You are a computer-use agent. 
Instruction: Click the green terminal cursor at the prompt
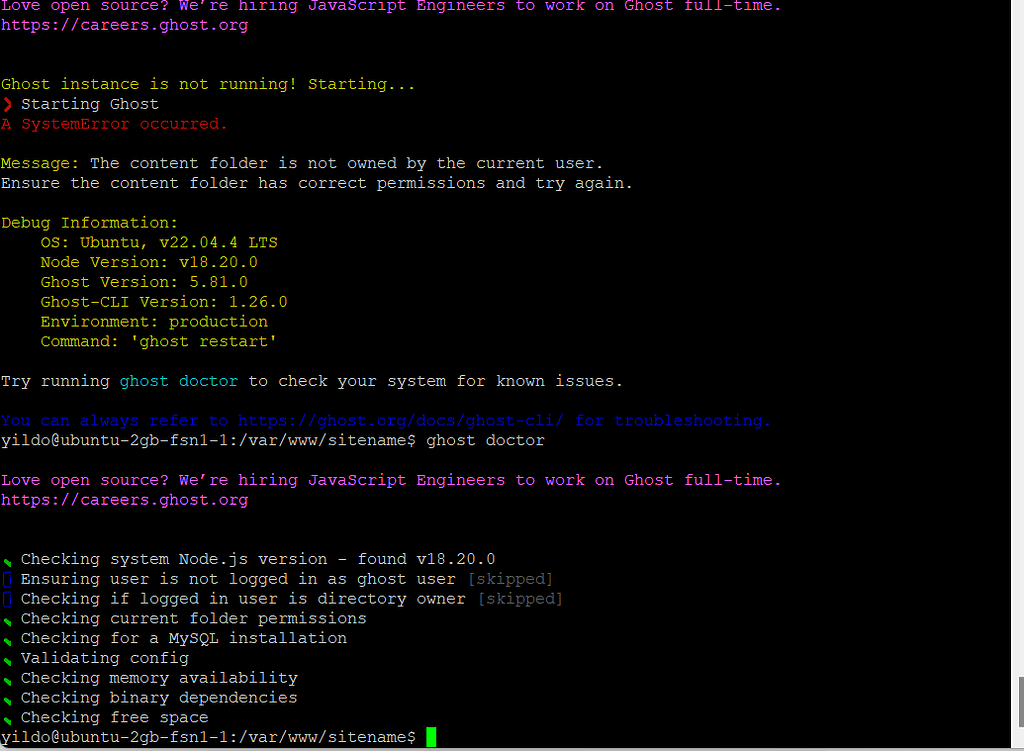pos(432,736)
